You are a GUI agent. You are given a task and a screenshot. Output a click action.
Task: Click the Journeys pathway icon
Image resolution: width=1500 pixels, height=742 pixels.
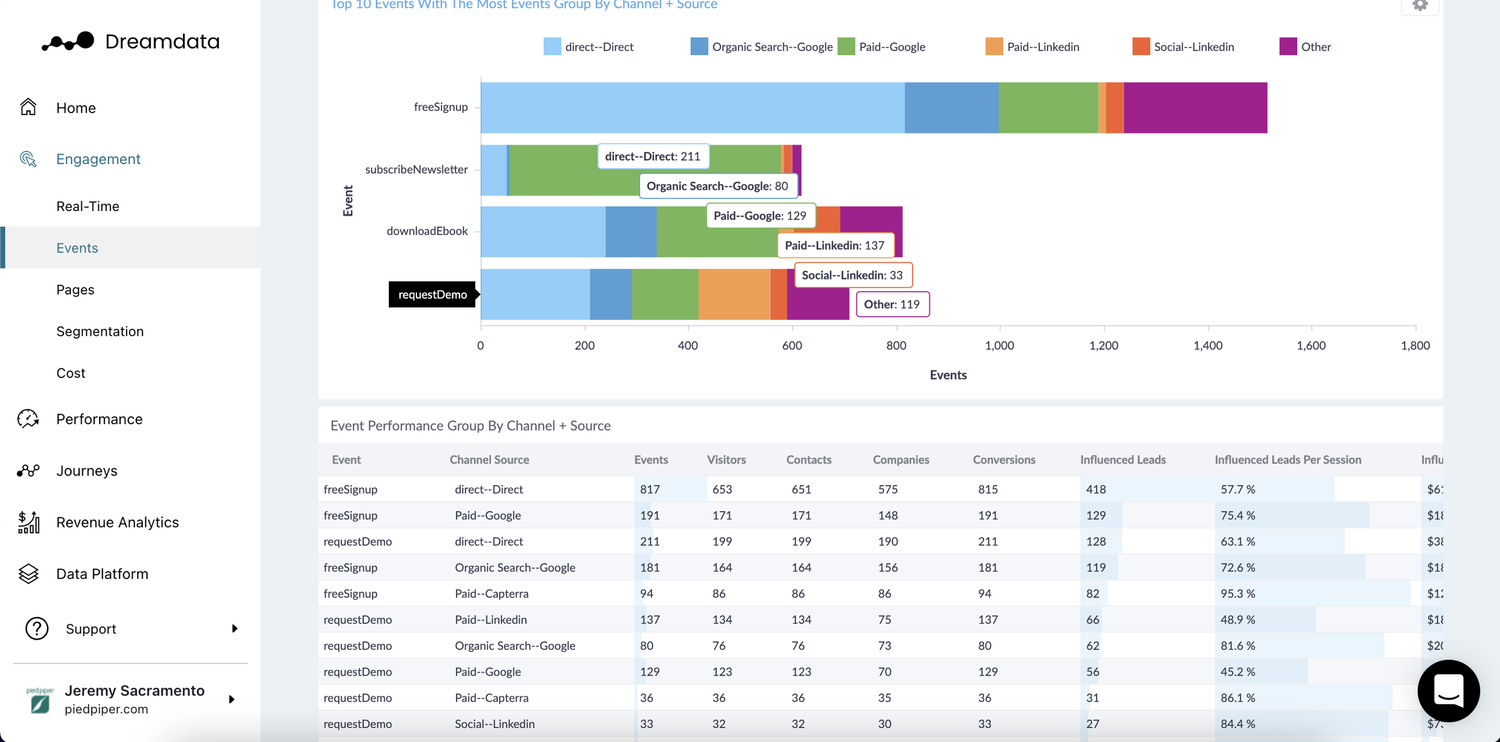coord(30,470)
